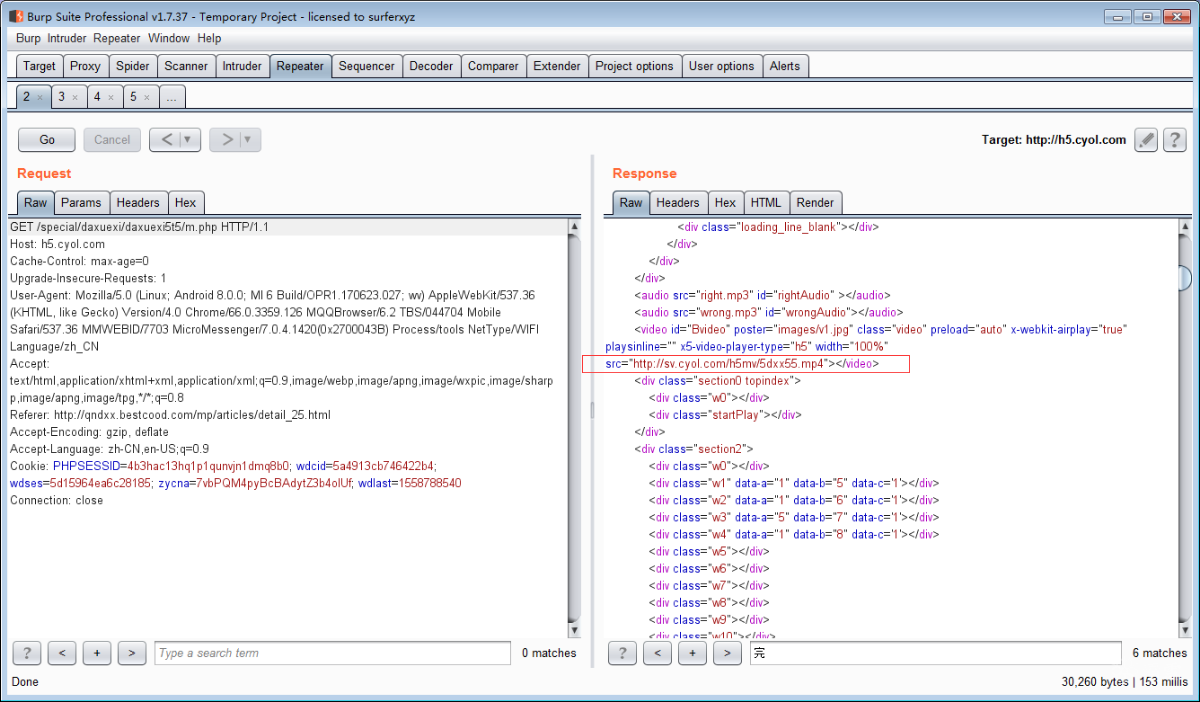The height and width of the screenshot is (702, 1200).
Task: Switch to the Spider tab
Action: (x=132, y=66)
